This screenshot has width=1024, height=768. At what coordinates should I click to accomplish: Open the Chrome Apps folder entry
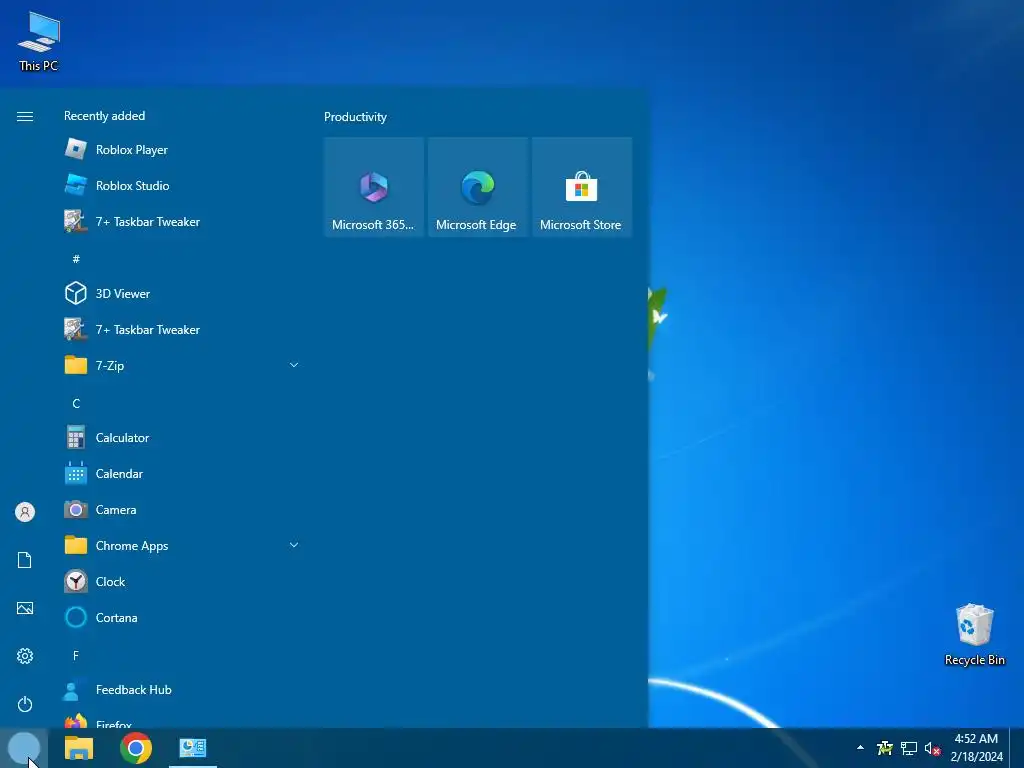(x=180, y=545)
